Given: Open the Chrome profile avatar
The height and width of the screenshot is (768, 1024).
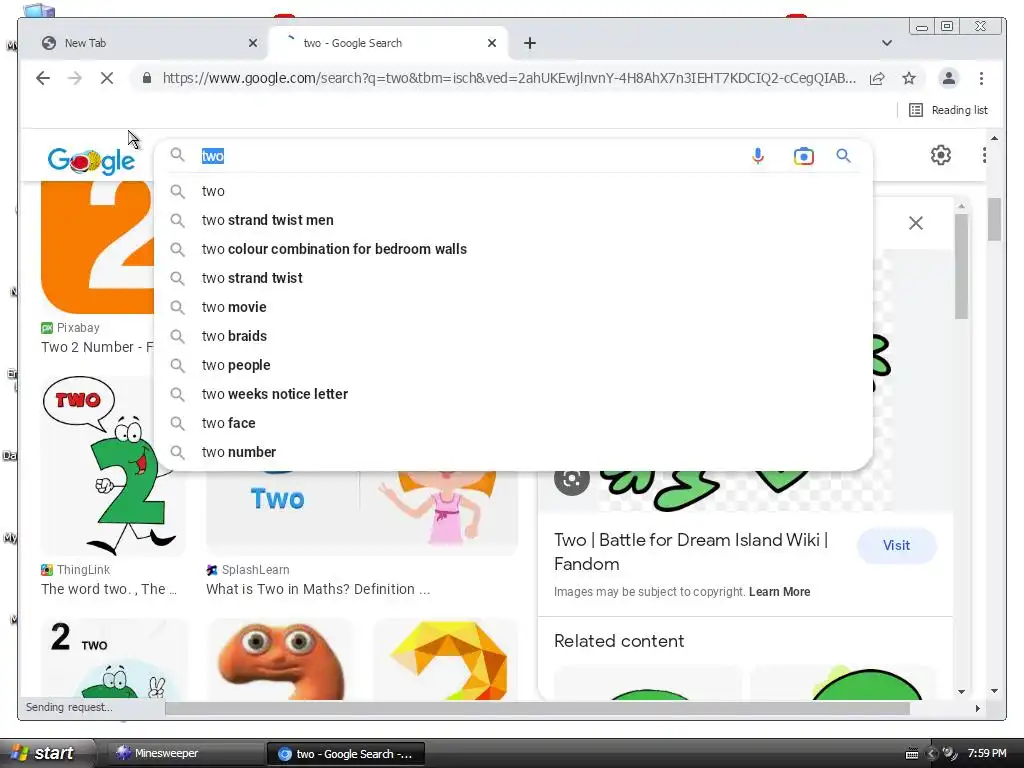Looking at the screenshot, I should (948, 78).
